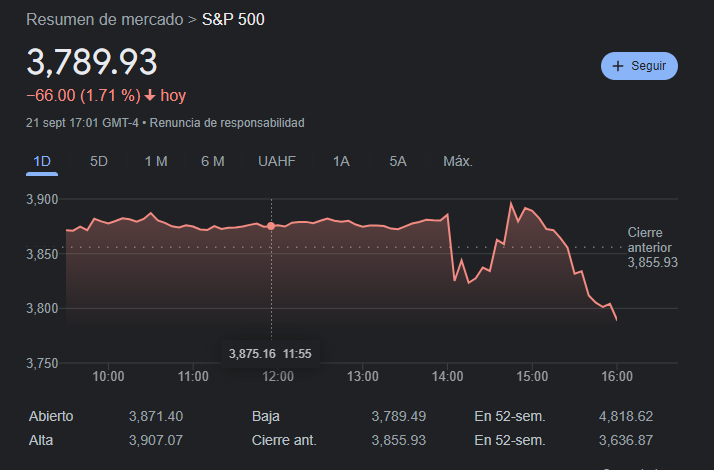Open the 6 M chart range
Image resolution: width=714 pixels, height=470 pixels.
[212, 161]
